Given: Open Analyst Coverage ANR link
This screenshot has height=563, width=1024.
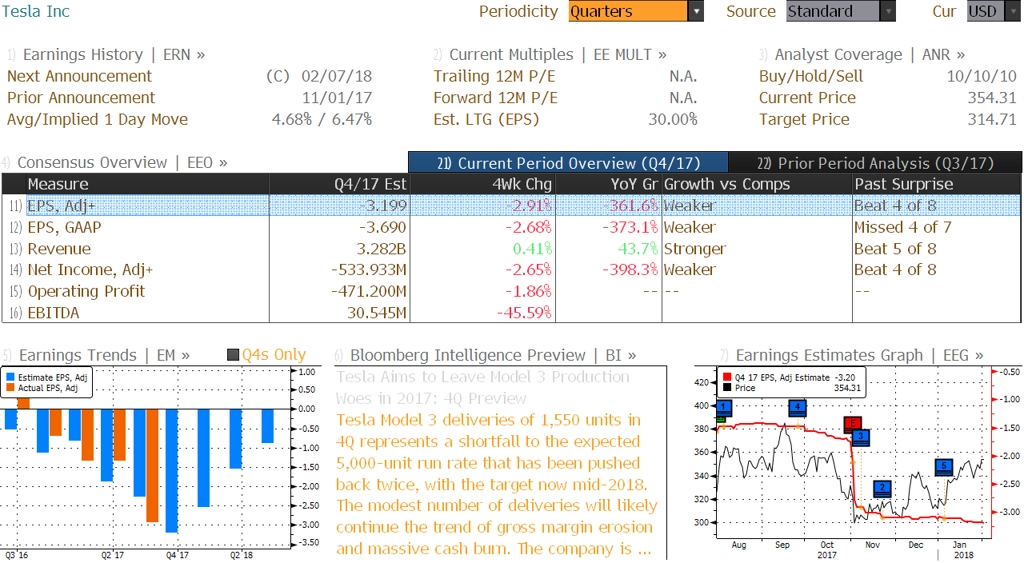Looking at the screenshot, I should point(870,54).
